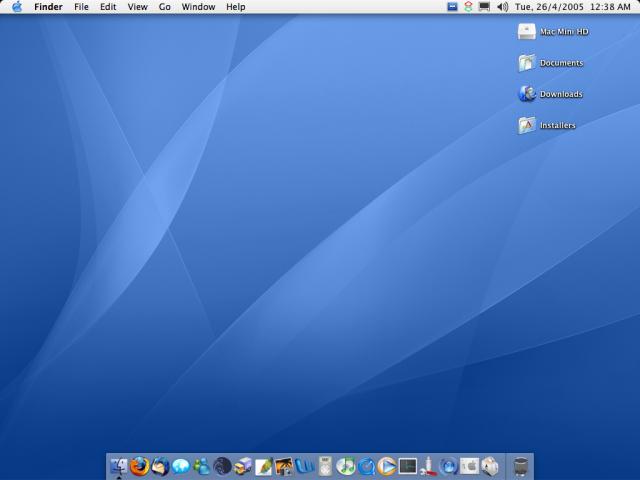Open Finder from the Dock

[119, 467]
